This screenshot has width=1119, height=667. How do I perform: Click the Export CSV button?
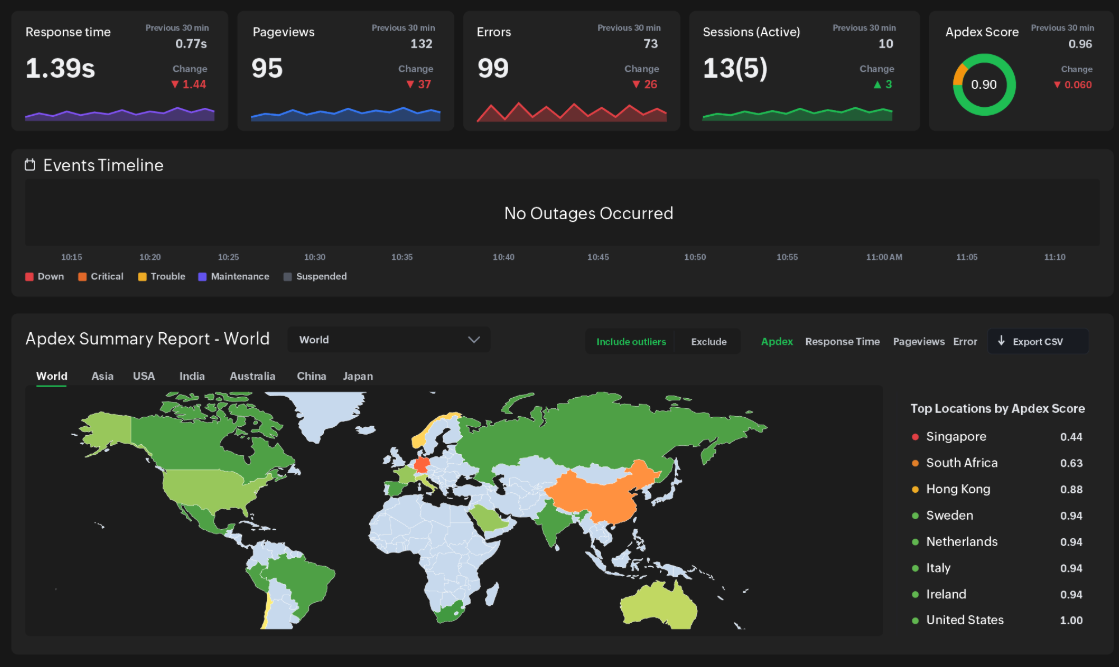pyautogui.click(x=1038, y=341)
